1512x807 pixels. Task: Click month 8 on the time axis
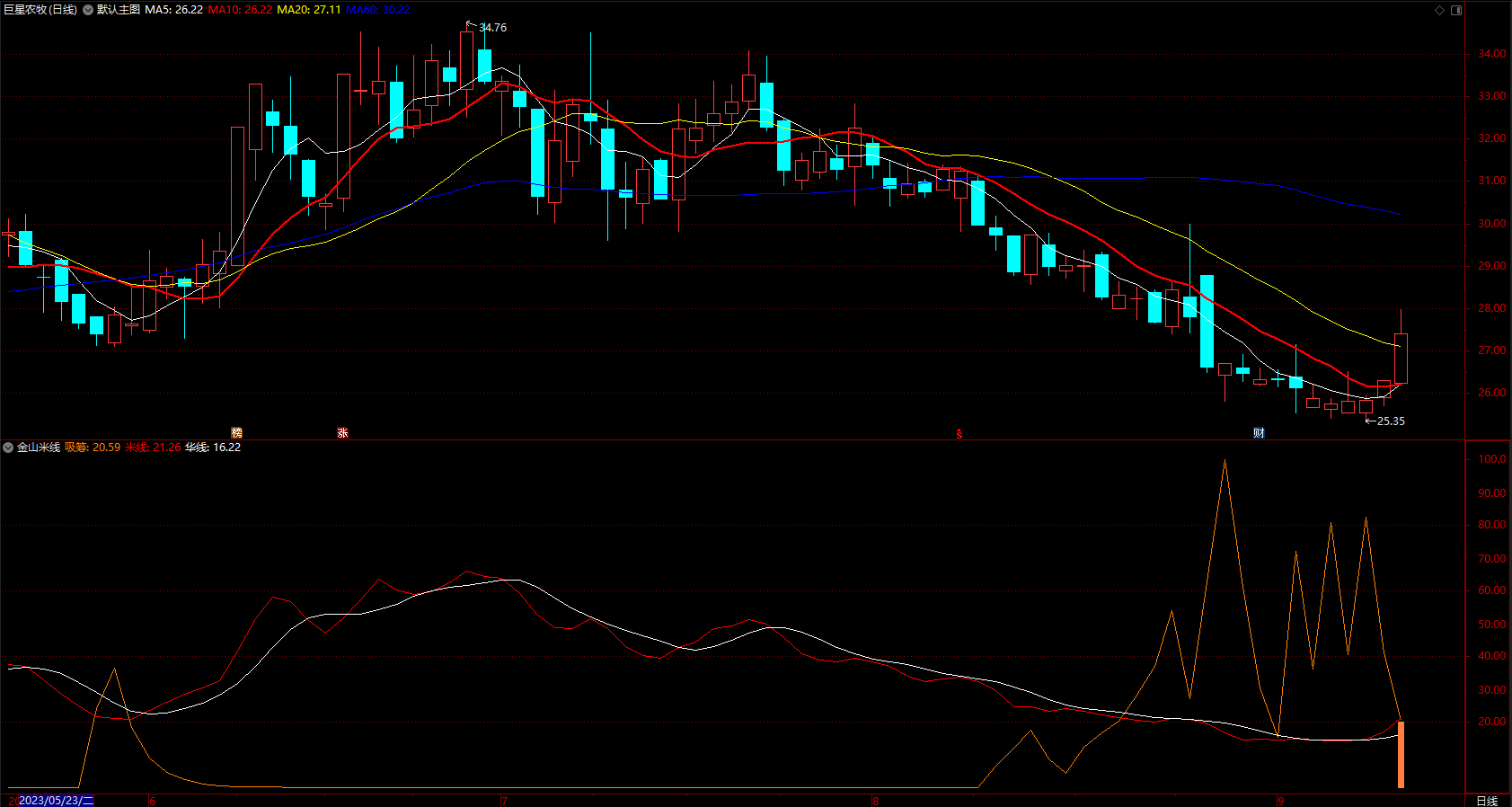coord(875,801)
